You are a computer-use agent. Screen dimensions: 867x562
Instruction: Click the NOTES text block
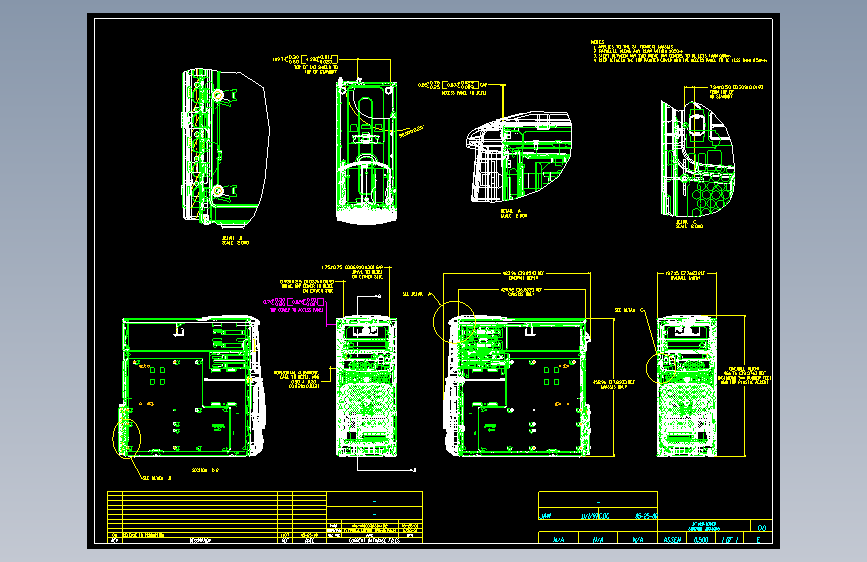click(x=679, y=51)
